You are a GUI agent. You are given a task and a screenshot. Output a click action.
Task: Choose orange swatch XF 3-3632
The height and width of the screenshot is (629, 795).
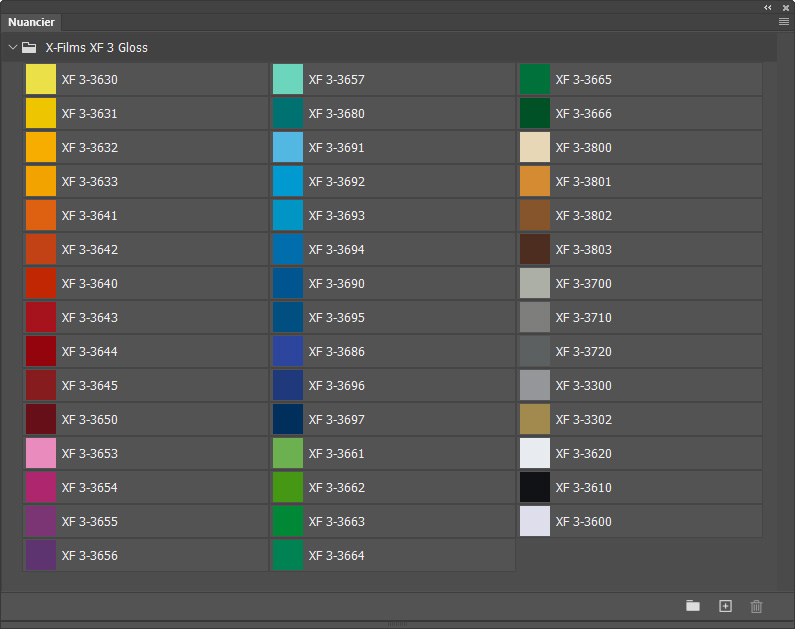click(41, 147)
